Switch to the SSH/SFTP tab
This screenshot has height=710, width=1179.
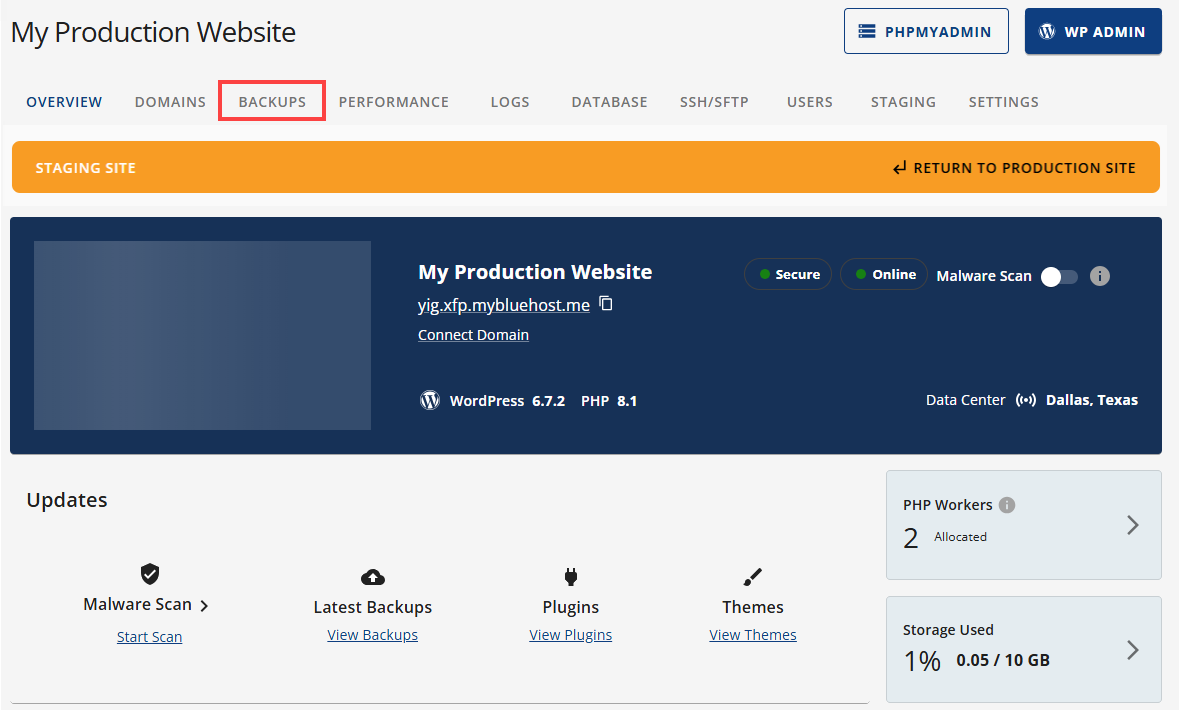(x=714, y=101)
